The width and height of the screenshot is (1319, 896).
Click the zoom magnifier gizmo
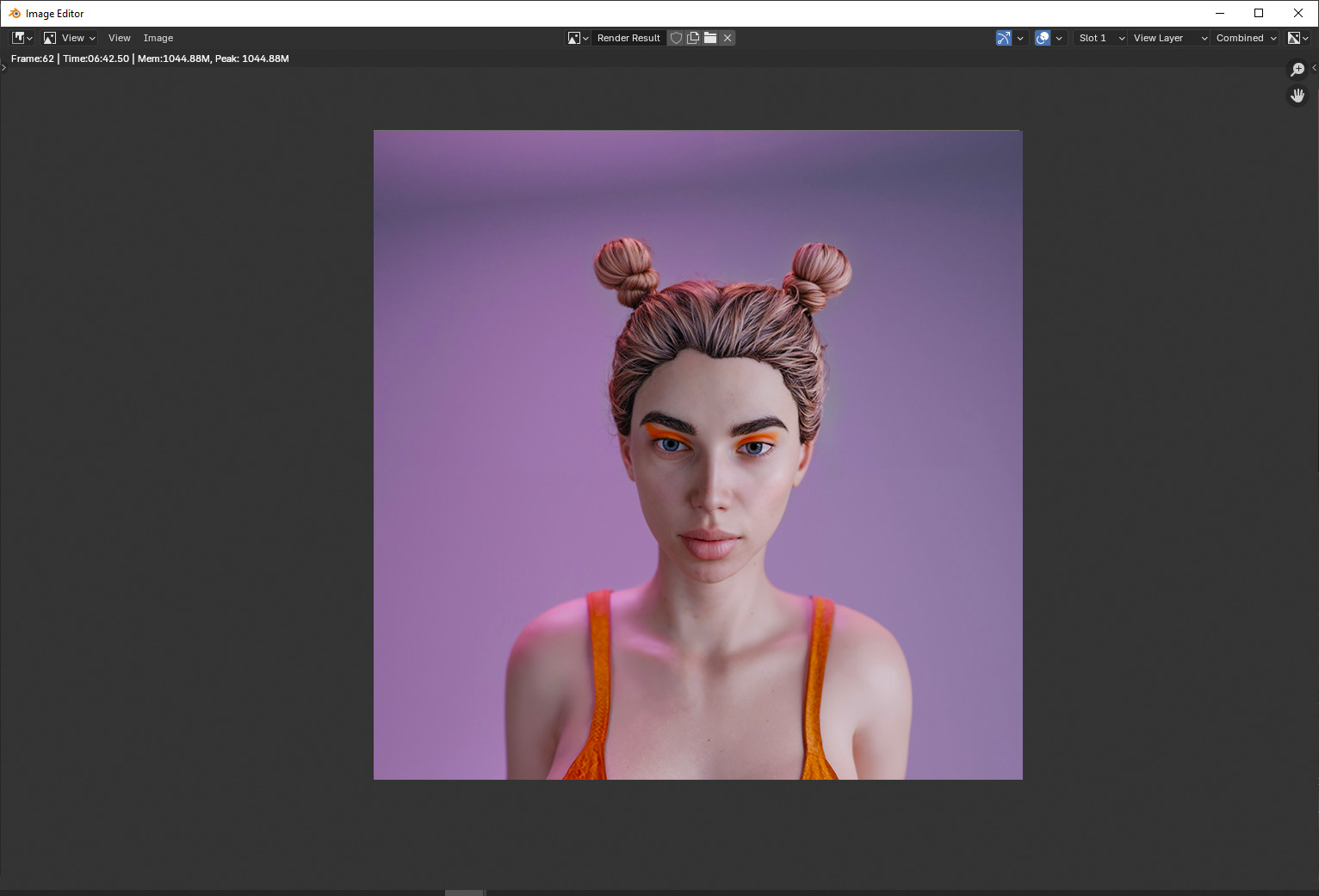pyautogui.click(x=1297, y=70)
